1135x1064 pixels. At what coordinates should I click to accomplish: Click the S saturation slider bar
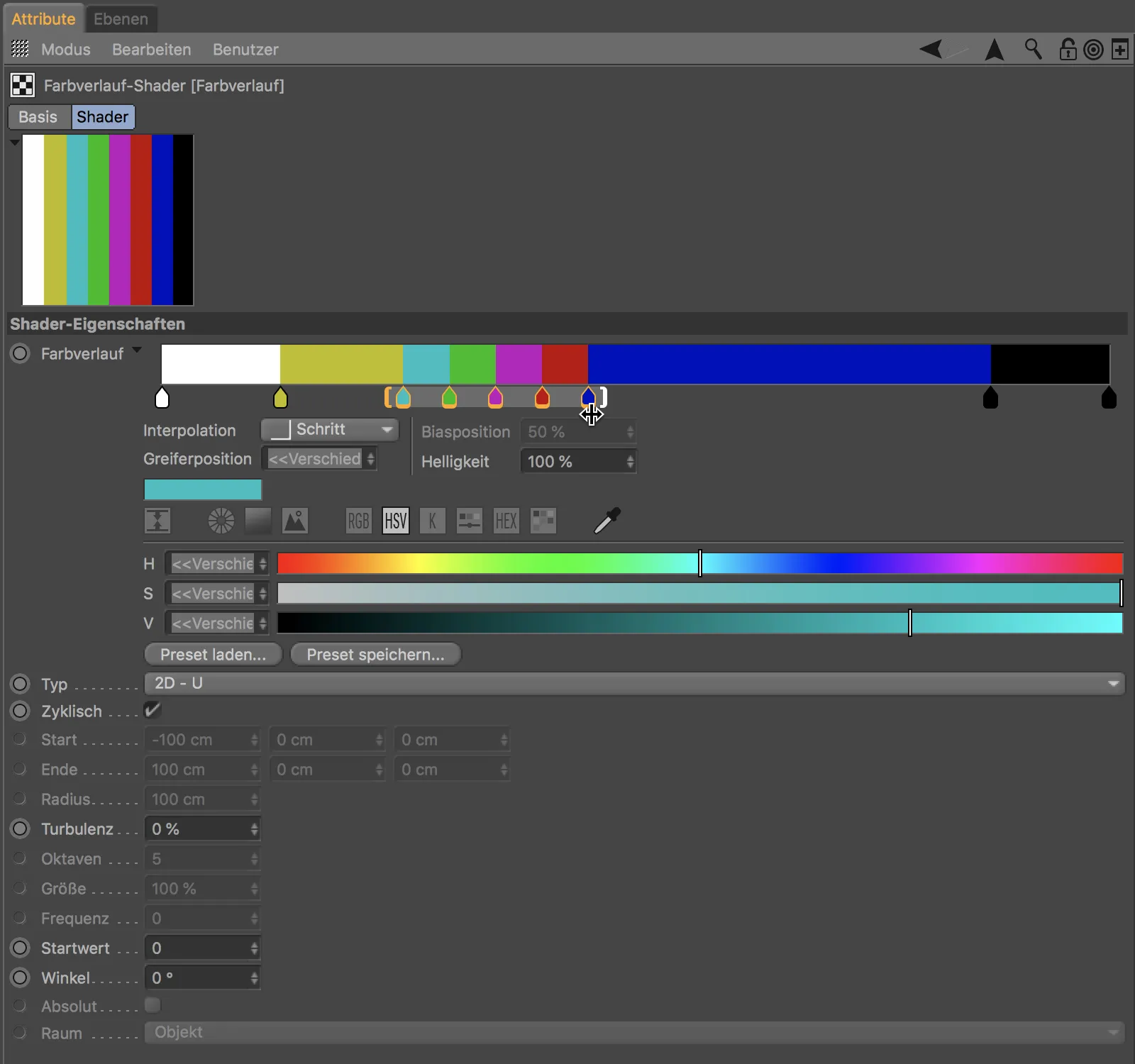click(x=700, y=593)
